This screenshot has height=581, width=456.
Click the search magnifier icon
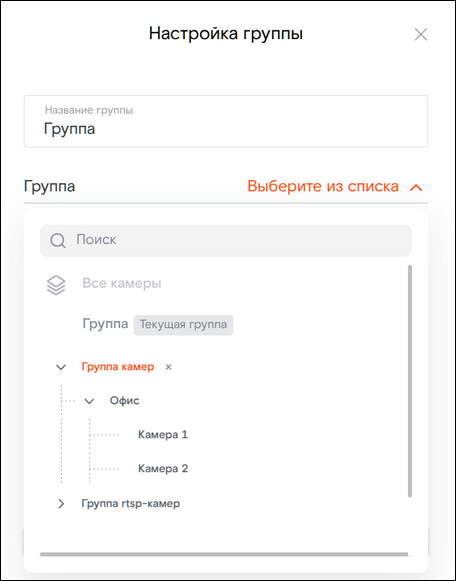click(x=58, y=240)
